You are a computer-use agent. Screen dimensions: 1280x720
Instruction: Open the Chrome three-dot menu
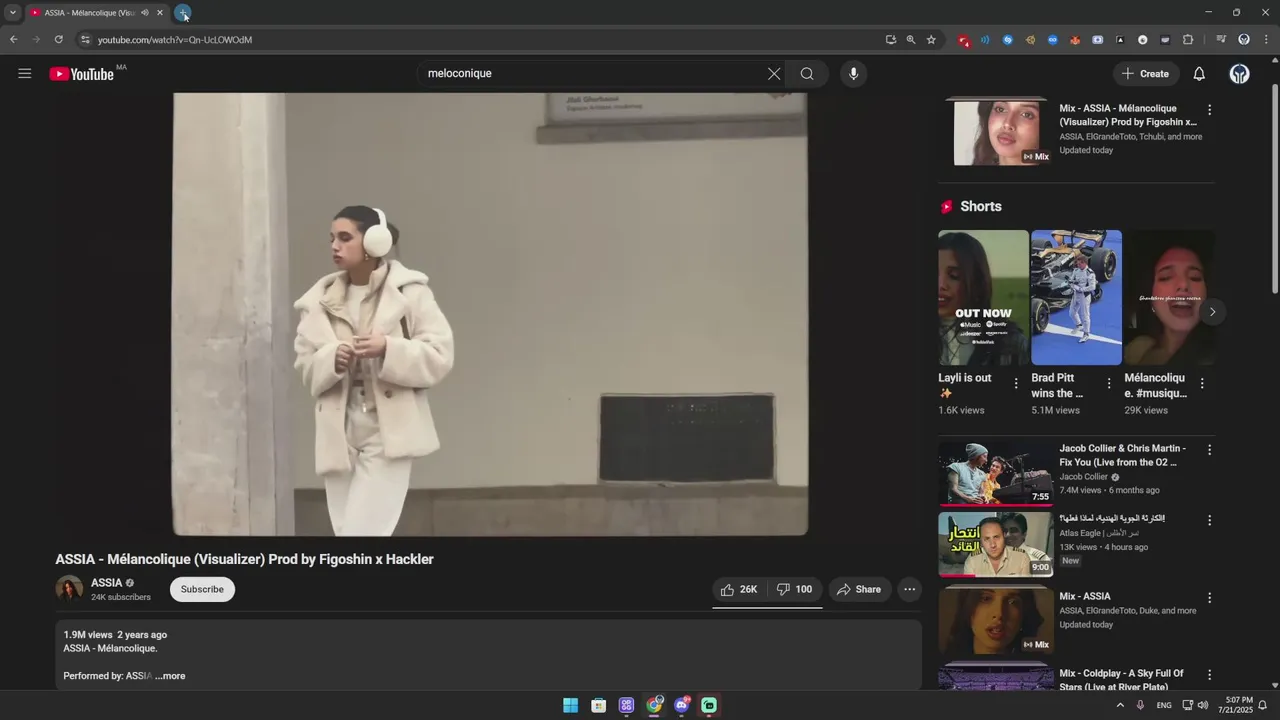click(x=1265, y=40)
